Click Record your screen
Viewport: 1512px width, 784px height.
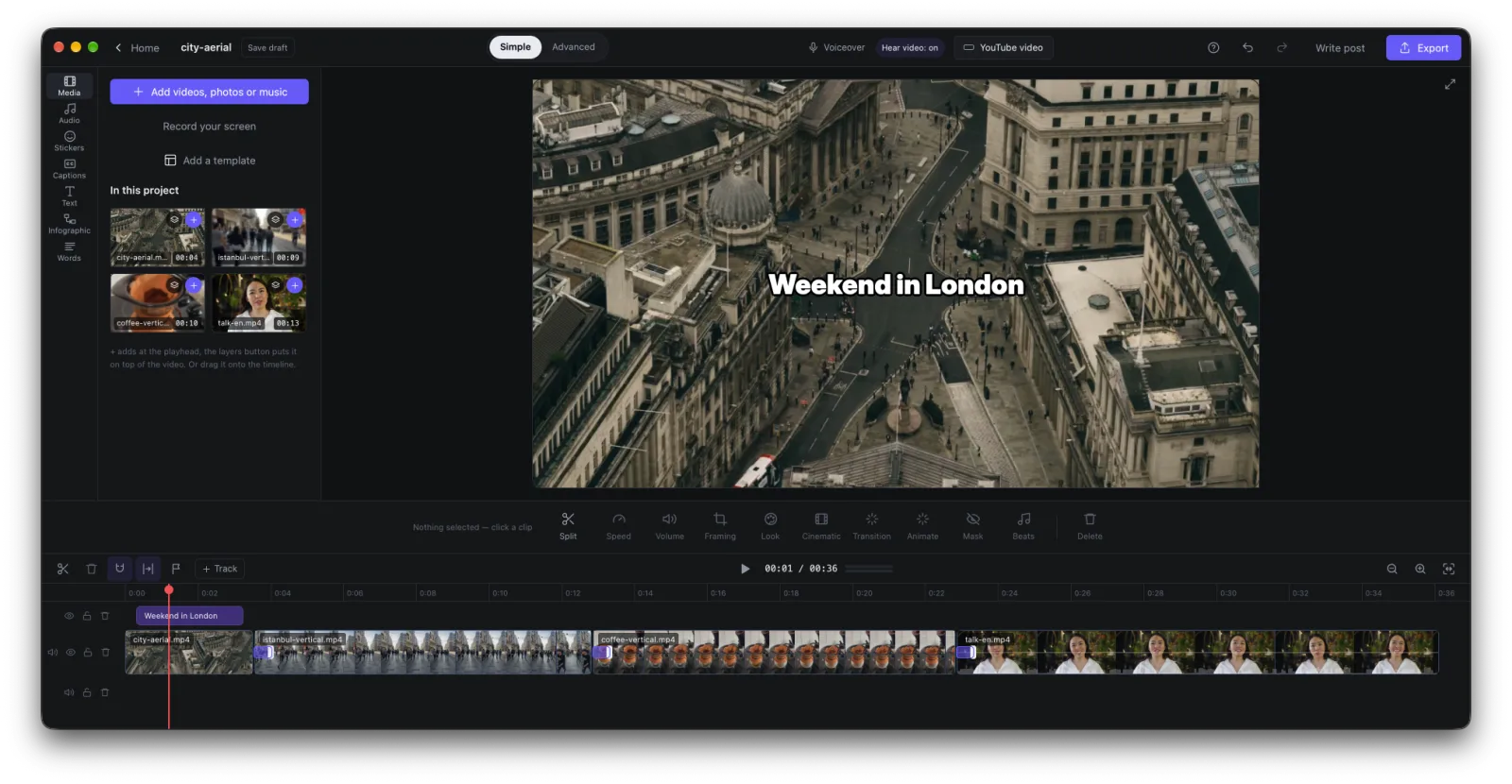pyautogui.click(x=209, y=127)
